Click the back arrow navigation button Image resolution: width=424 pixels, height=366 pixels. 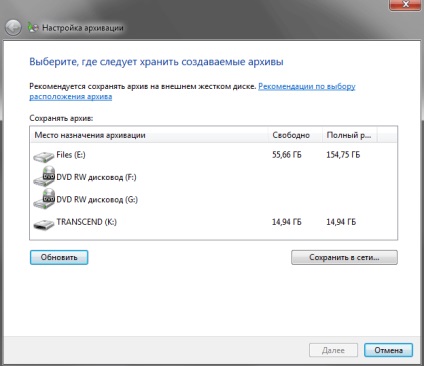[x=13, y=28]
